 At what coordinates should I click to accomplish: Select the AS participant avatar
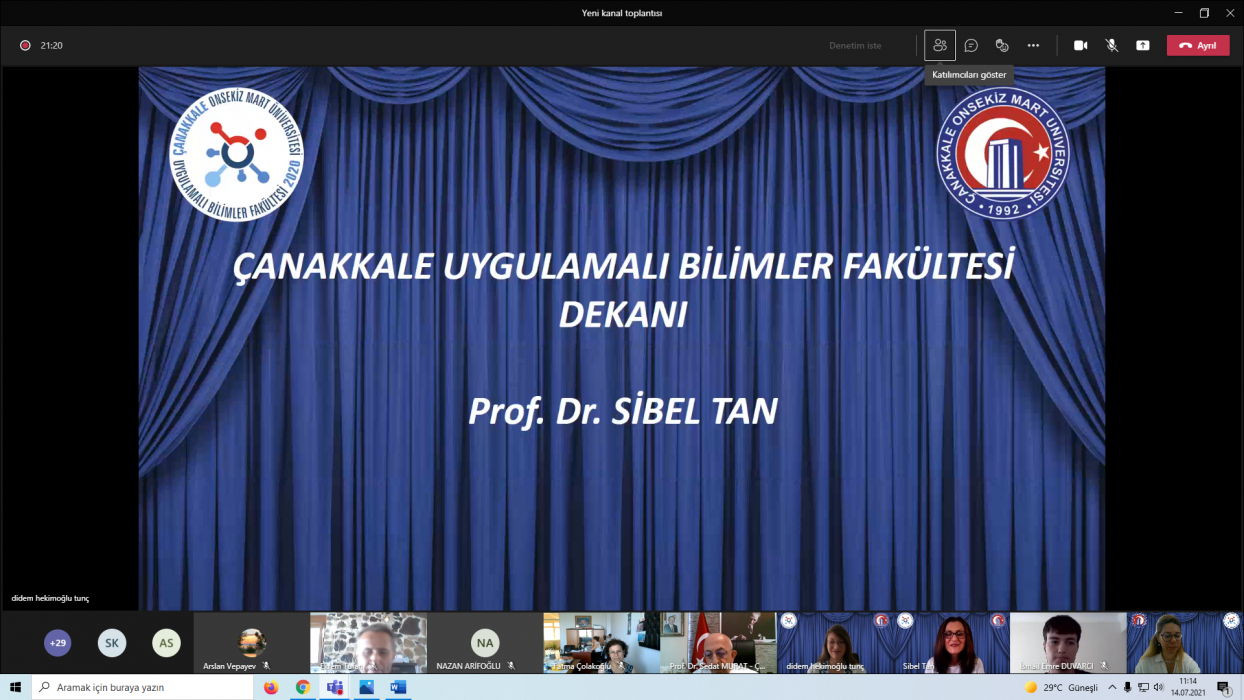(166, 643)
